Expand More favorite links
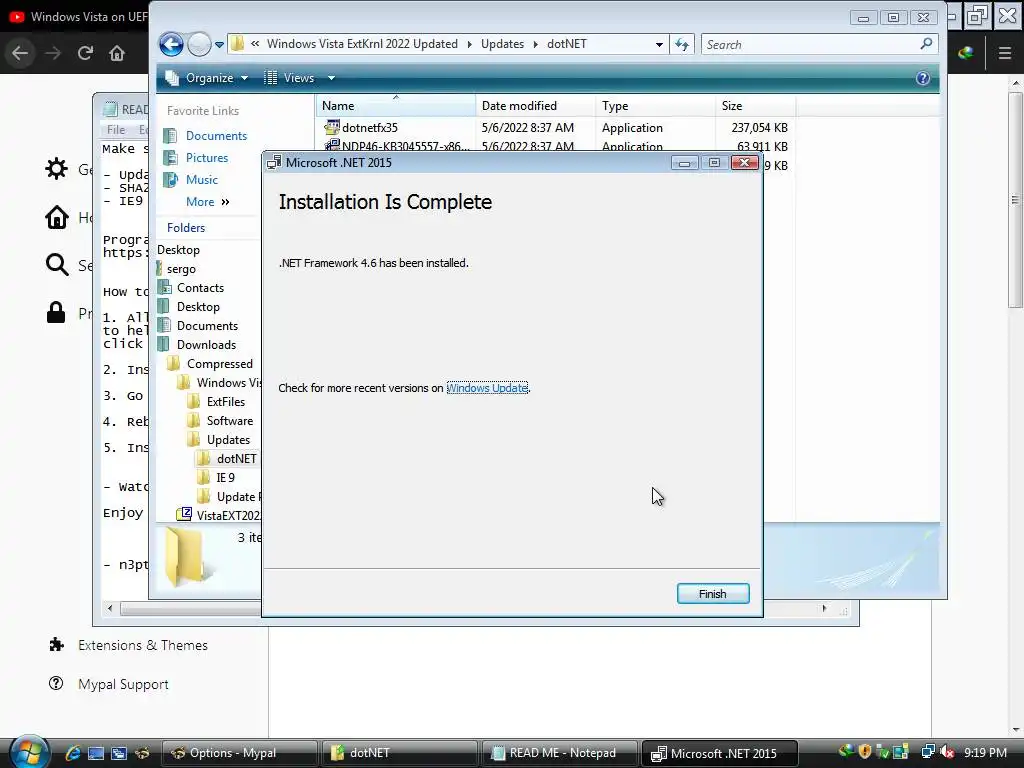The width and height of the screenshot is (1024, 768). [x=208, y=202]
